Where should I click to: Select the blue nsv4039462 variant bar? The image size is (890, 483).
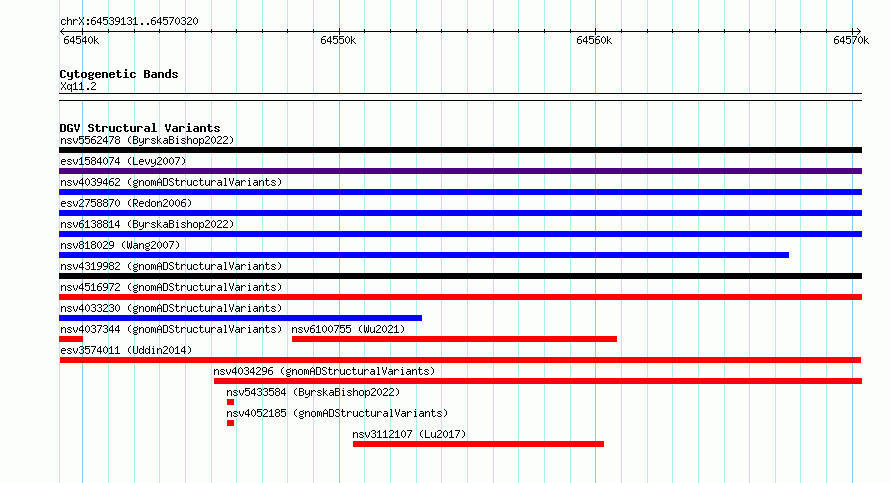pyautogui.click(x=460, y=192)
